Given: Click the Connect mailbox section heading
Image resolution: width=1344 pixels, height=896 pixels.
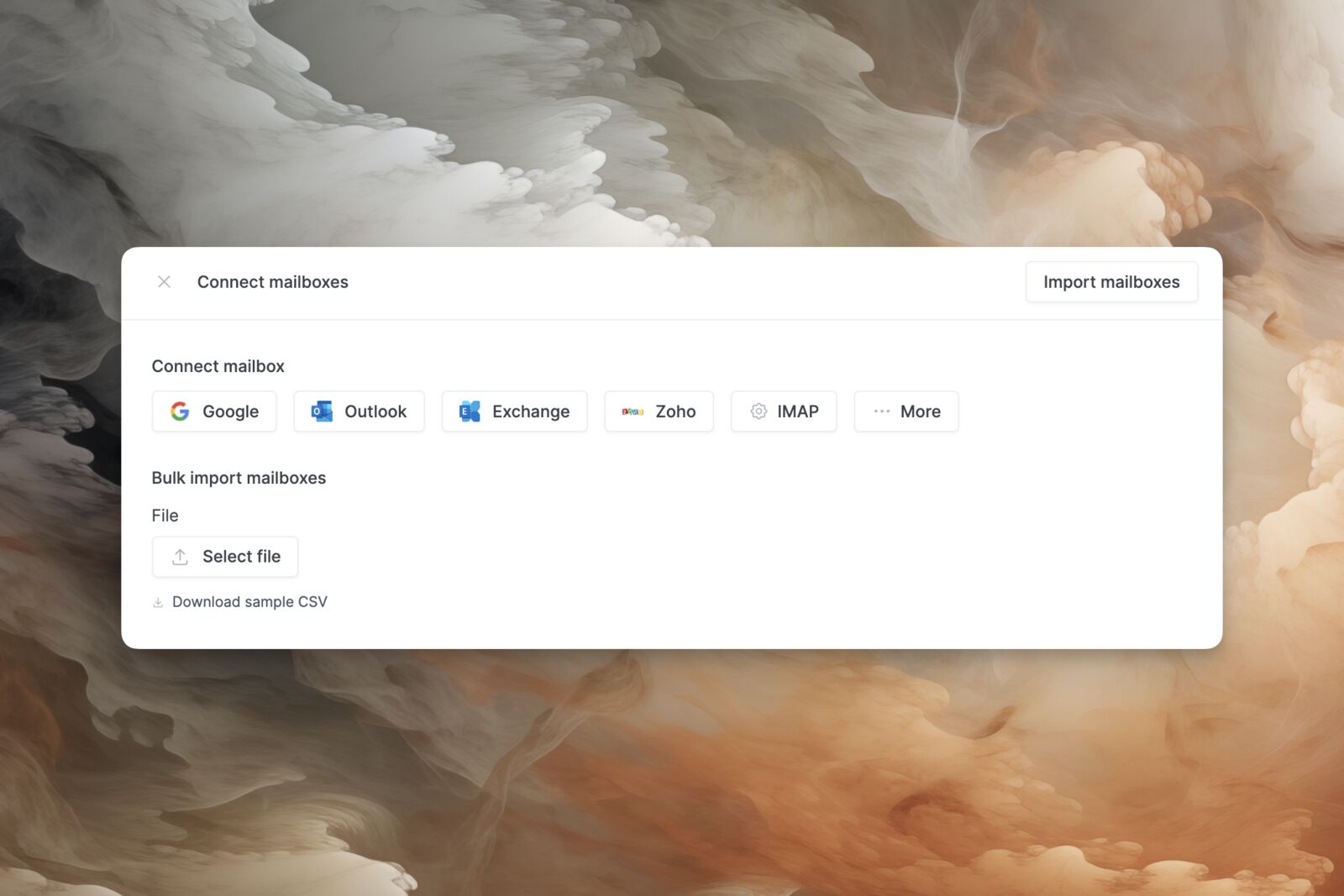Looking at the screenshot, I should pos(218,366).
